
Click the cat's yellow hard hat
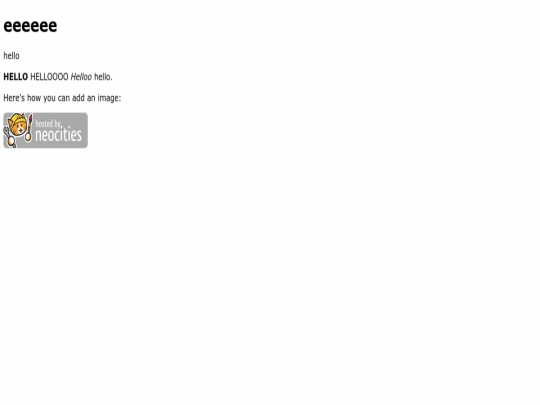pyautogui.click(x=18, y=119)
